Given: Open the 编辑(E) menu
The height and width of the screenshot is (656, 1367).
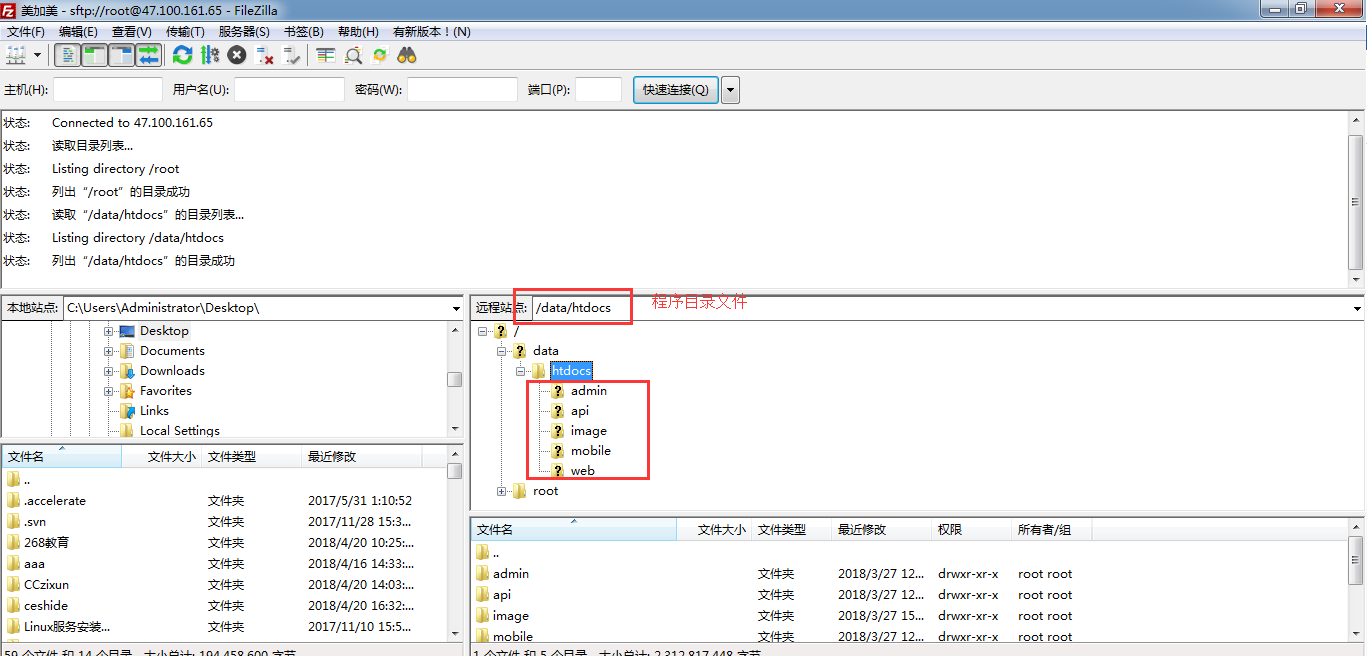Looking at the screenshot, I should [78, 32].
